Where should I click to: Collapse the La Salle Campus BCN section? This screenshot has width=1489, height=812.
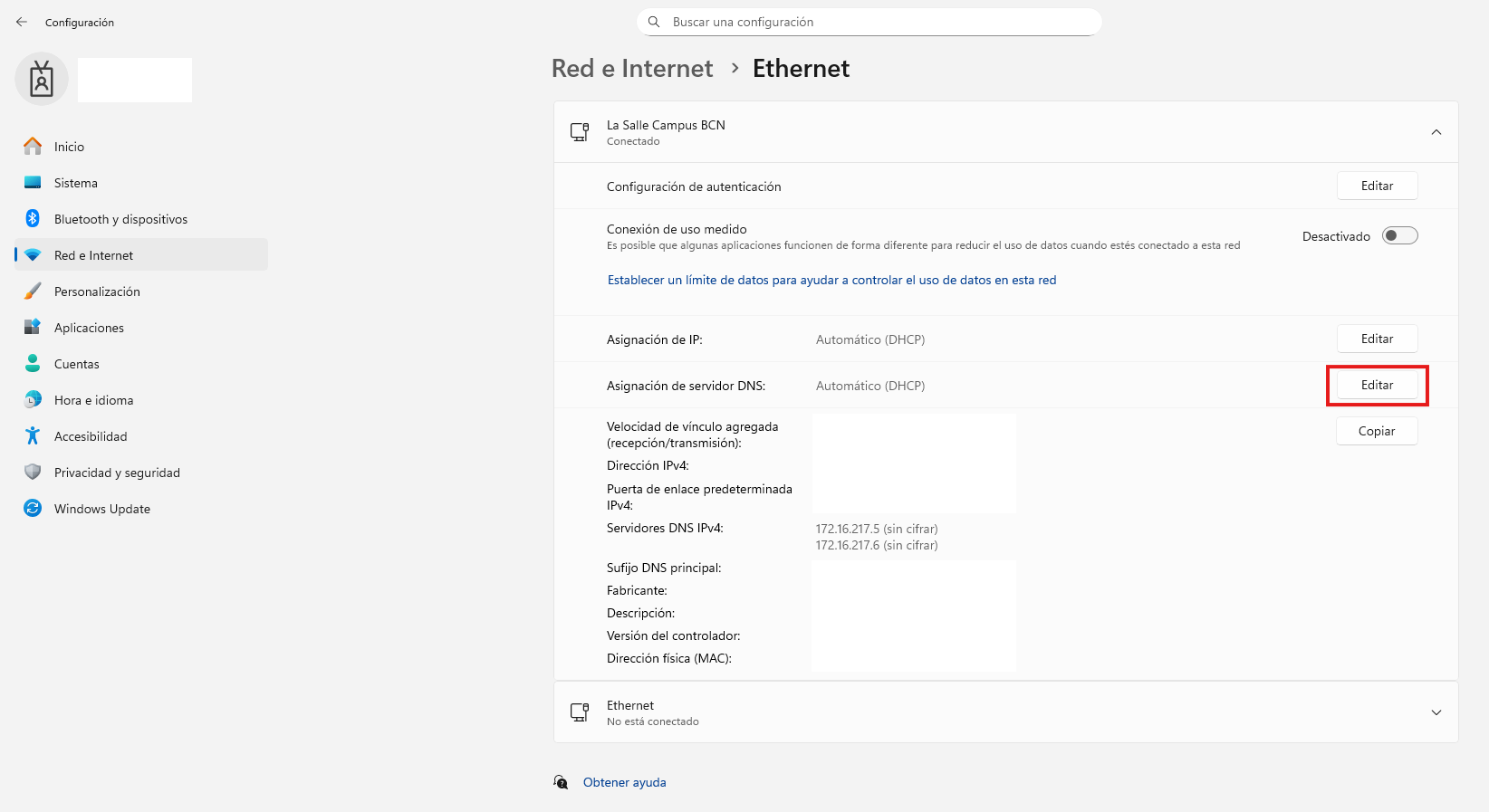click(1436, 132)
